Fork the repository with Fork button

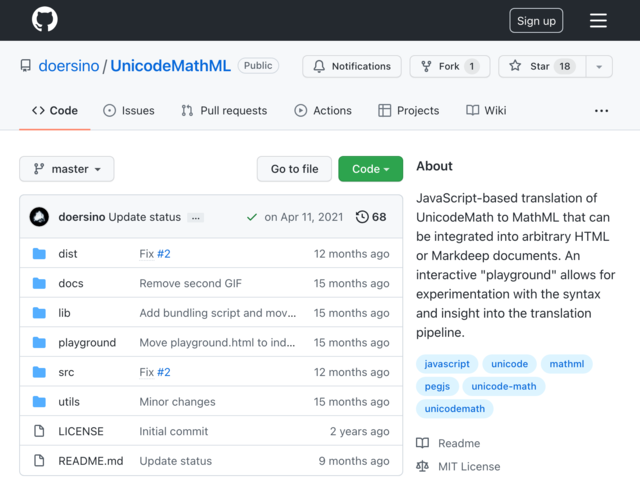tap(450, 66)
